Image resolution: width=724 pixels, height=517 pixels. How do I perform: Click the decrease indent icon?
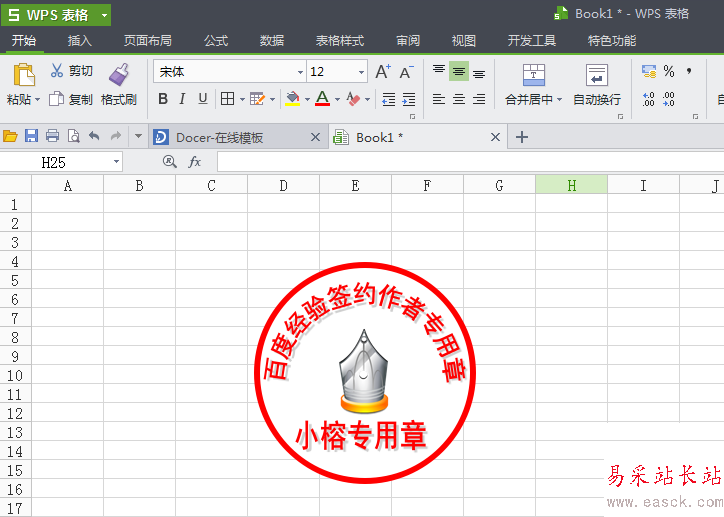tap(389, 99)
